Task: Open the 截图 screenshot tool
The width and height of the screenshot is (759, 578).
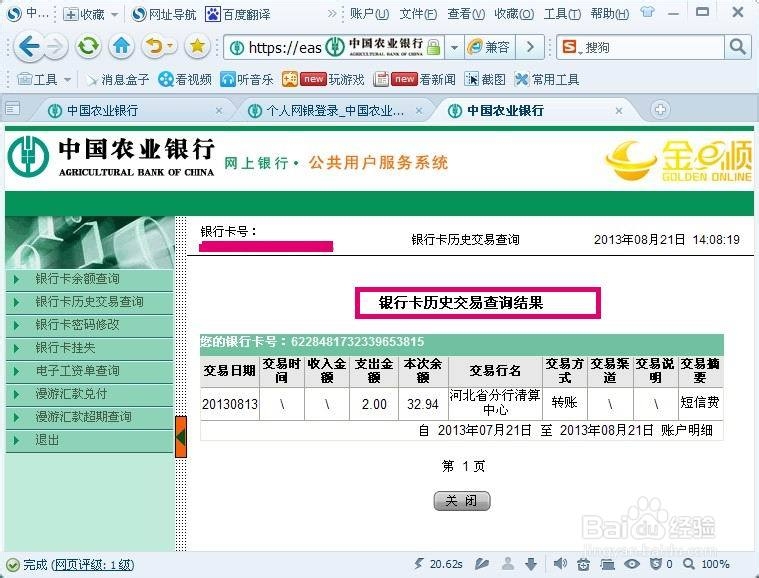Action: 485,79
